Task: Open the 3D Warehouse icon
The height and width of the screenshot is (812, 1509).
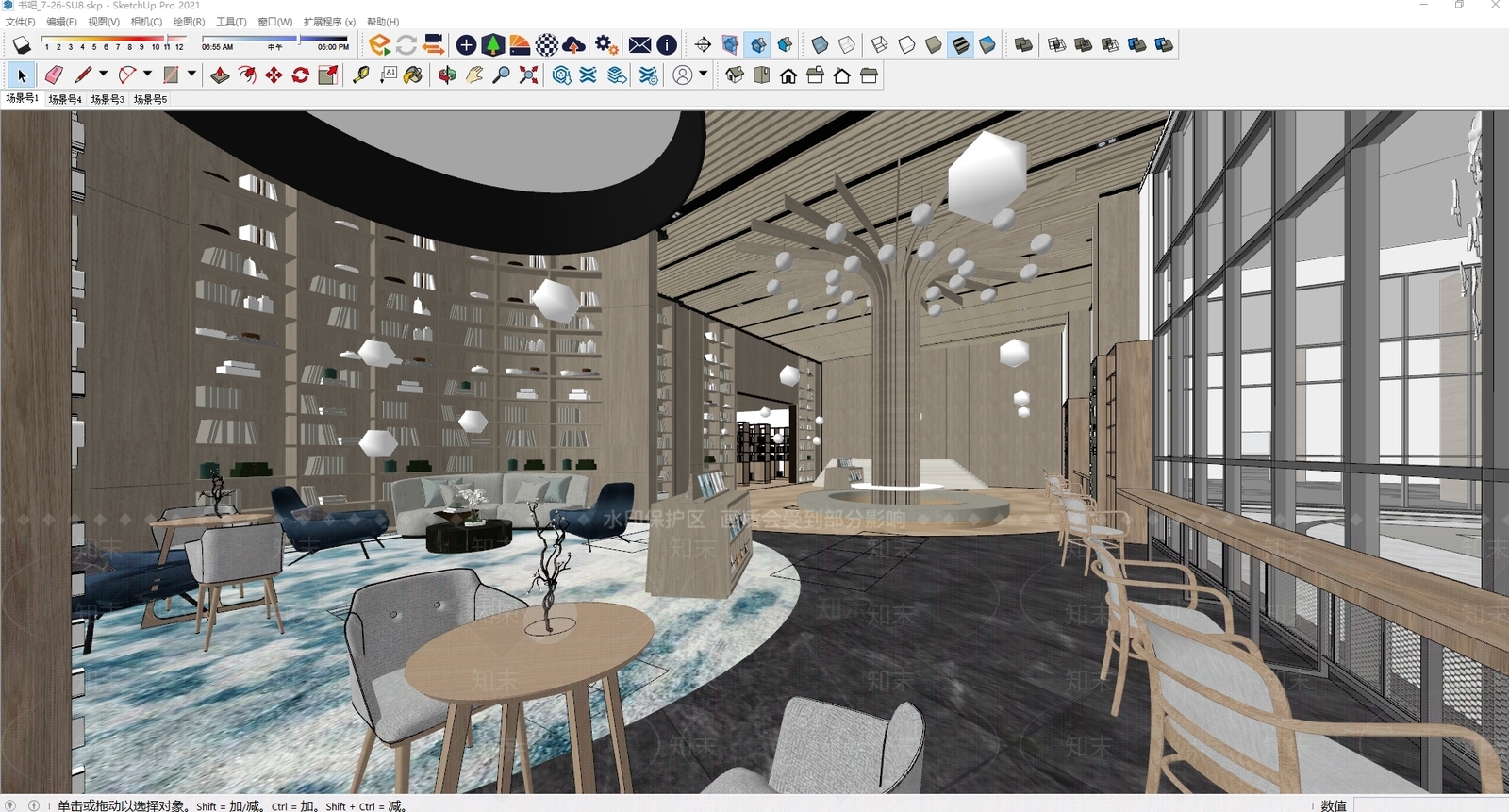Action: click(562, 75)
